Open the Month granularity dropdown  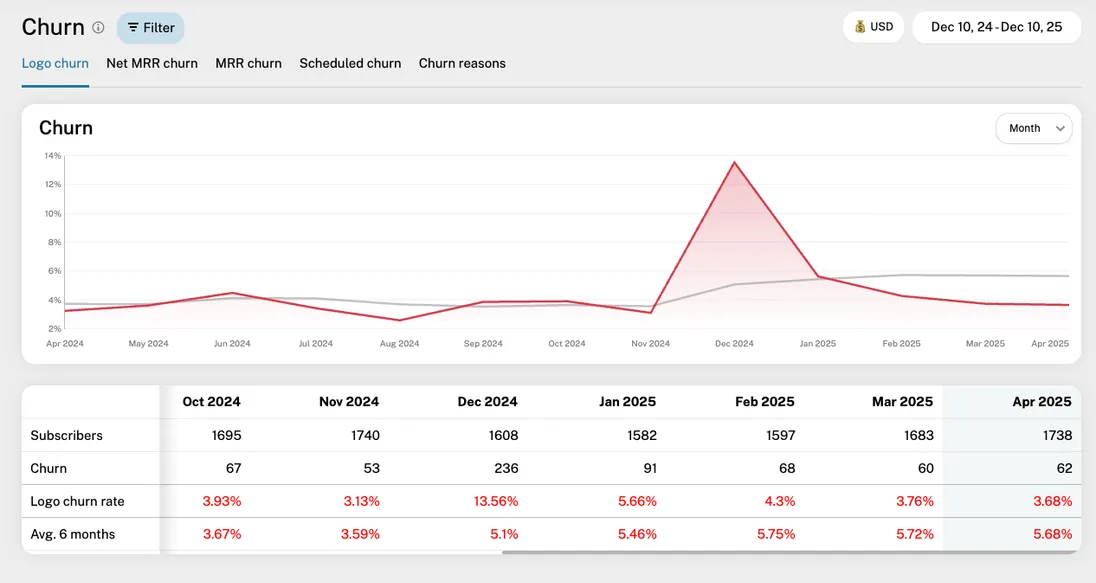[x=1034, y=128]
